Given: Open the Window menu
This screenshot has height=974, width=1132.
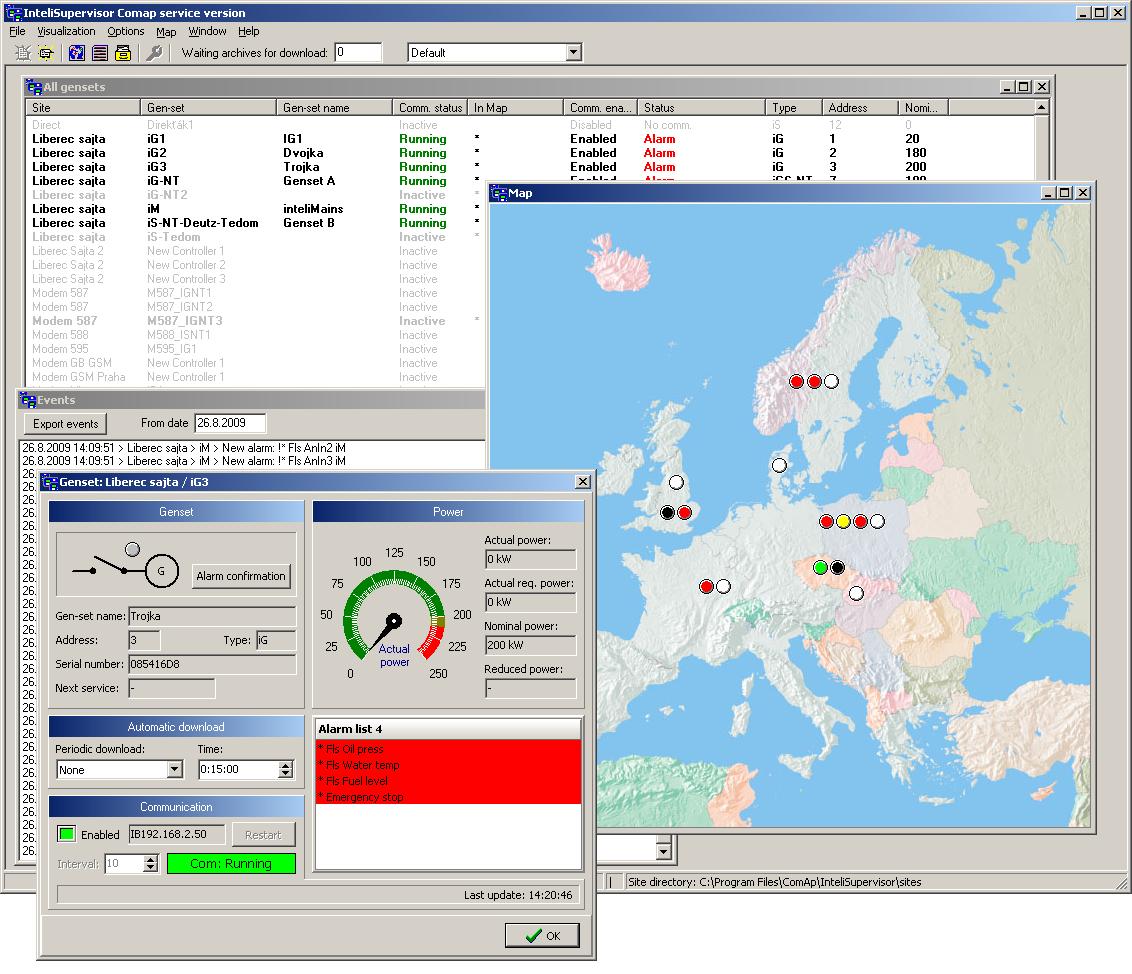Looking at the screenshot, I should click(x=207, y=31).
